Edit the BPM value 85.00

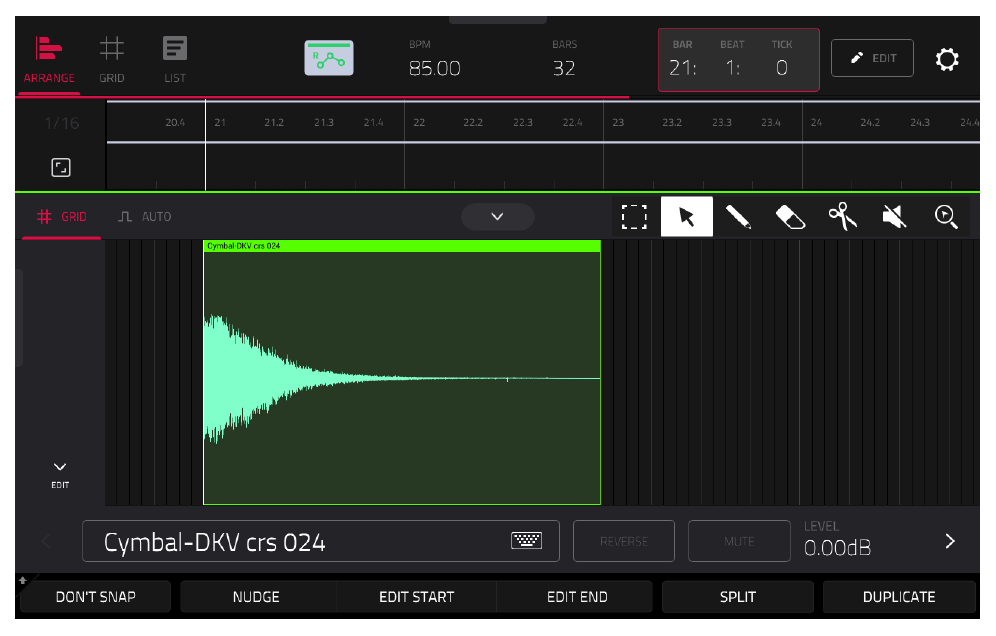tap(434, 68)
